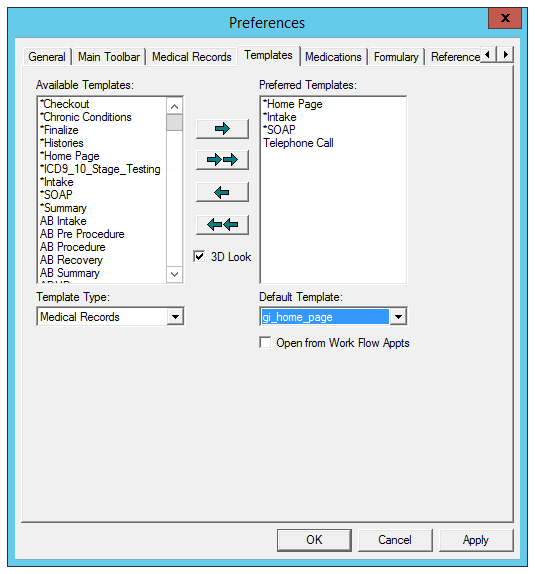The height and width of the screenshot is (574, 535).
Task: Click tab strip right scroll arrow
Action: pyautogui.click(x=505, y=55)
